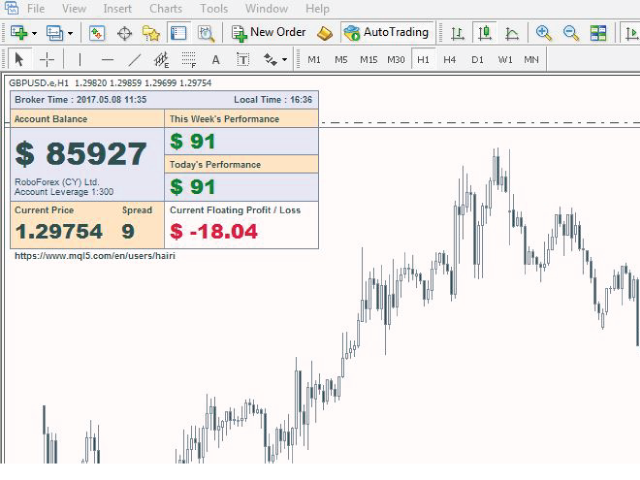Image resolution: width=640 pixels, height=480 pixels.
Task: Select the horizontal line drawing tool
Action: point(107,60)
